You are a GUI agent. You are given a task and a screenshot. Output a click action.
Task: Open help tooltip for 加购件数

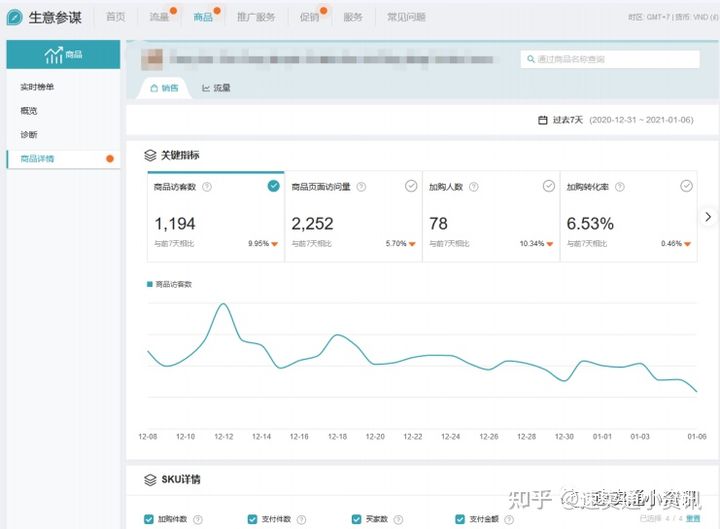tap(198, 519)
